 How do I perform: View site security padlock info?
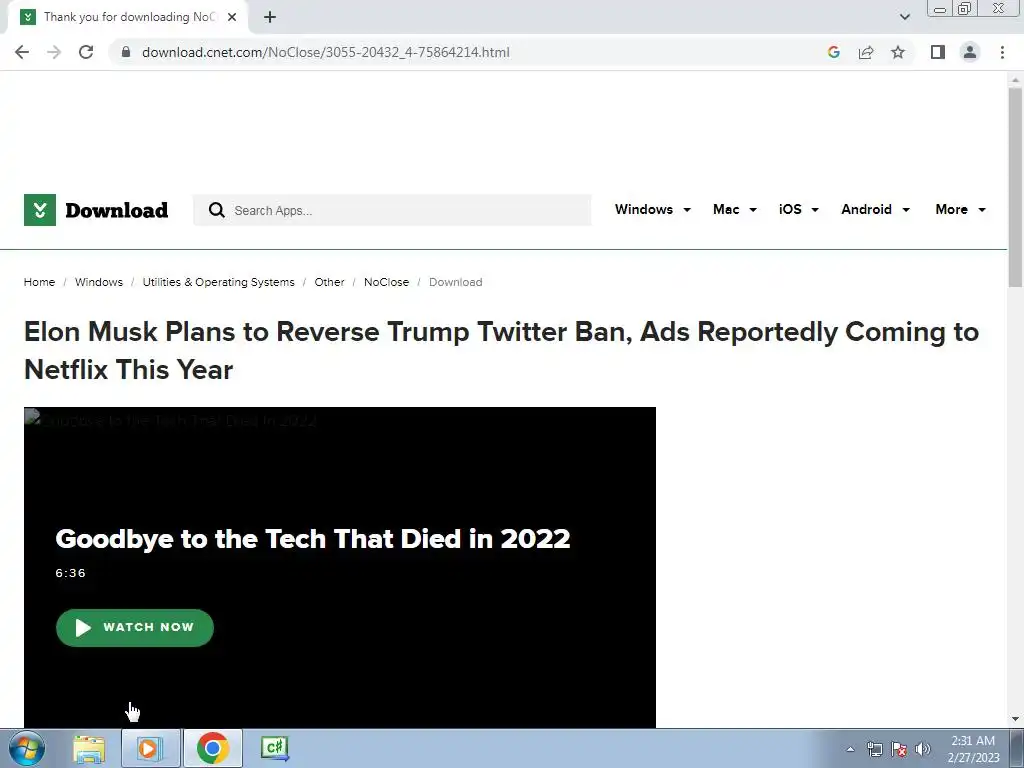coord(126,52)
